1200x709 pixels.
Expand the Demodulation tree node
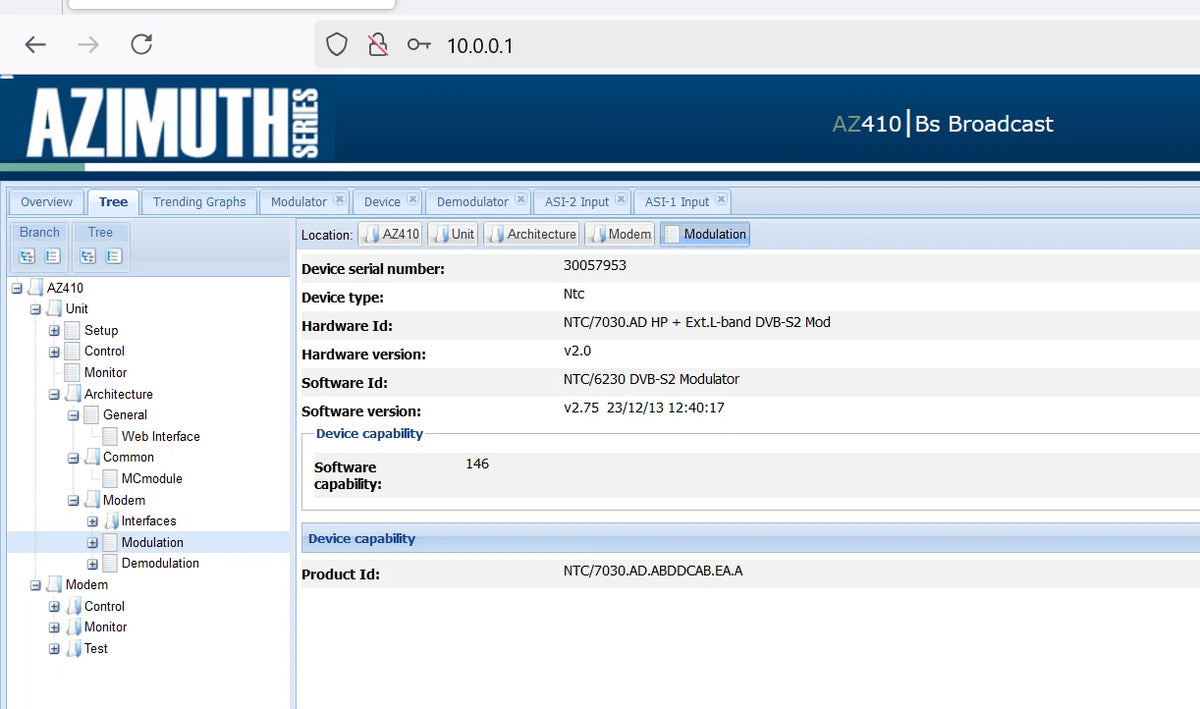[x=92, y=564]
